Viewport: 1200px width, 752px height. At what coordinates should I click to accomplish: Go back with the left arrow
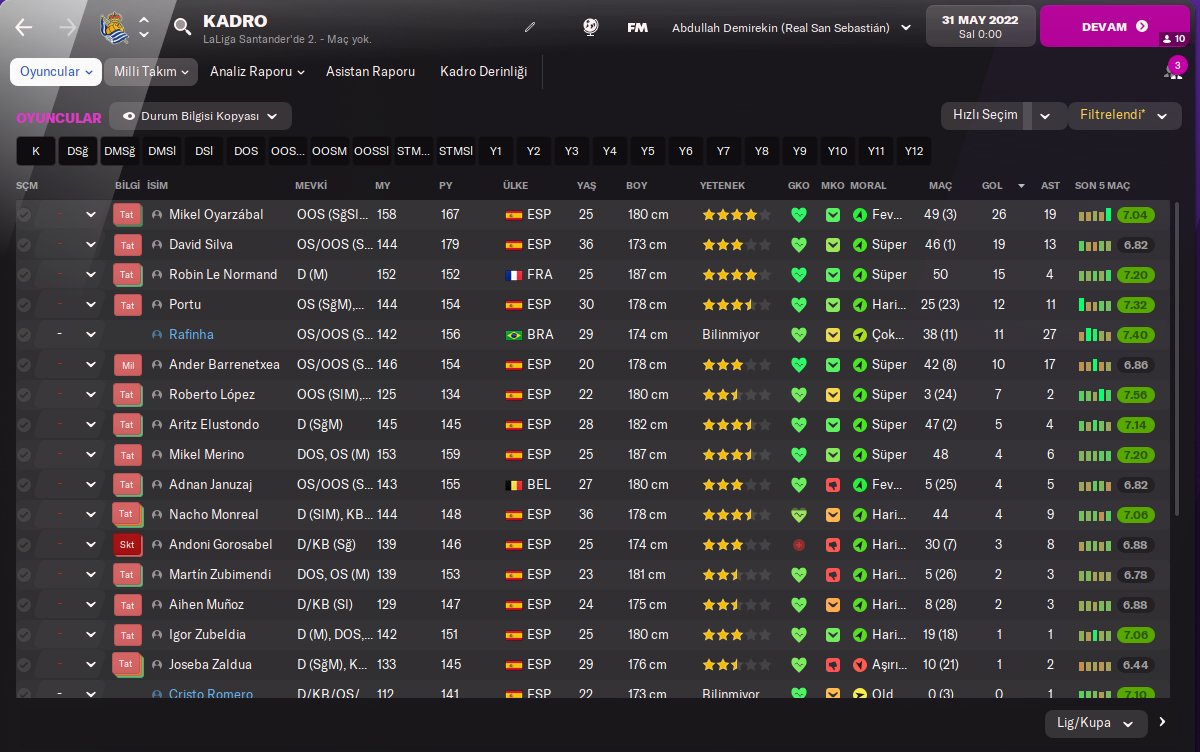click(x=23, y=27)
